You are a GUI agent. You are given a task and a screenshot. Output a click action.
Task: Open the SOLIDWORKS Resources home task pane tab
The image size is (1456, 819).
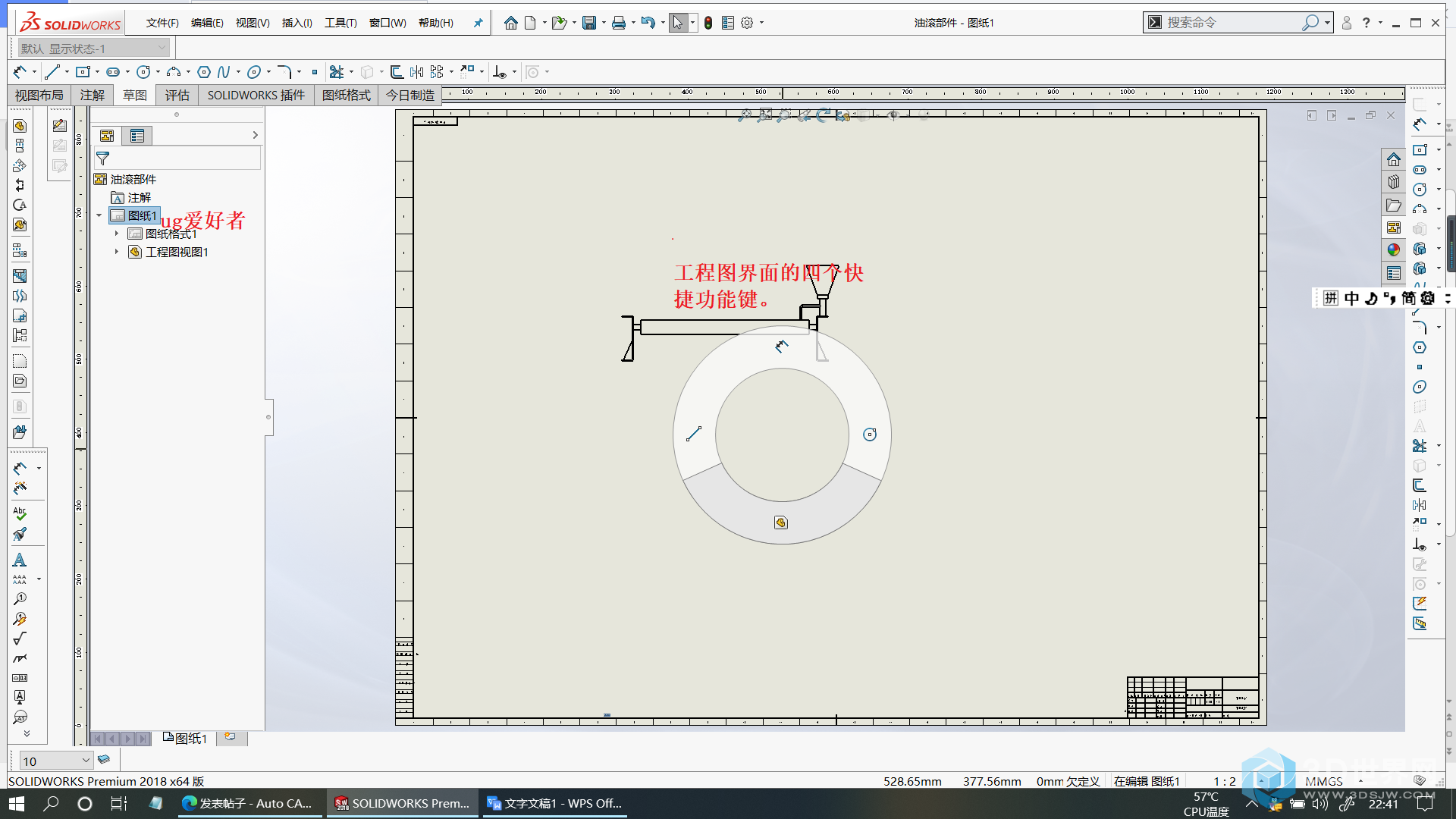[1394, 159]
